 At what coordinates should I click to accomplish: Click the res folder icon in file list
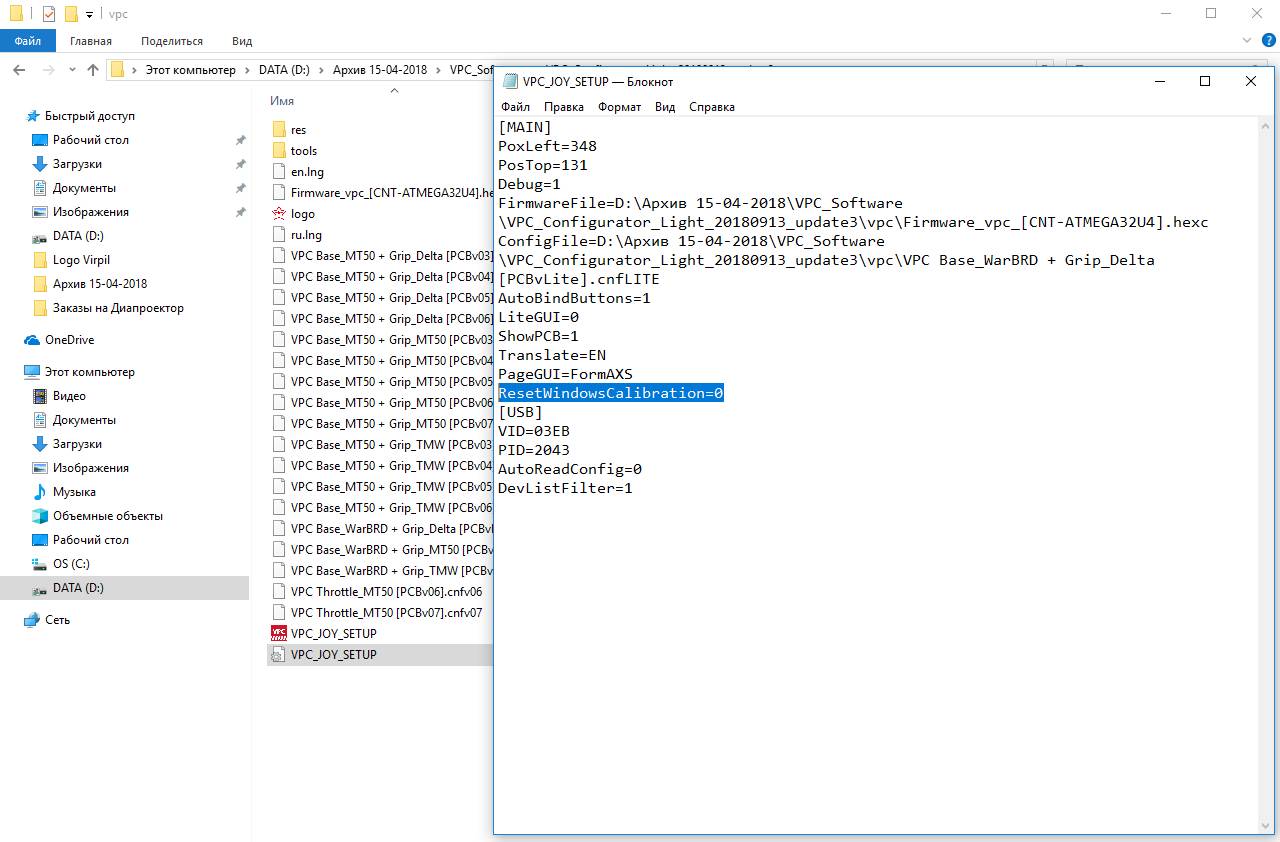pos(279,130)
